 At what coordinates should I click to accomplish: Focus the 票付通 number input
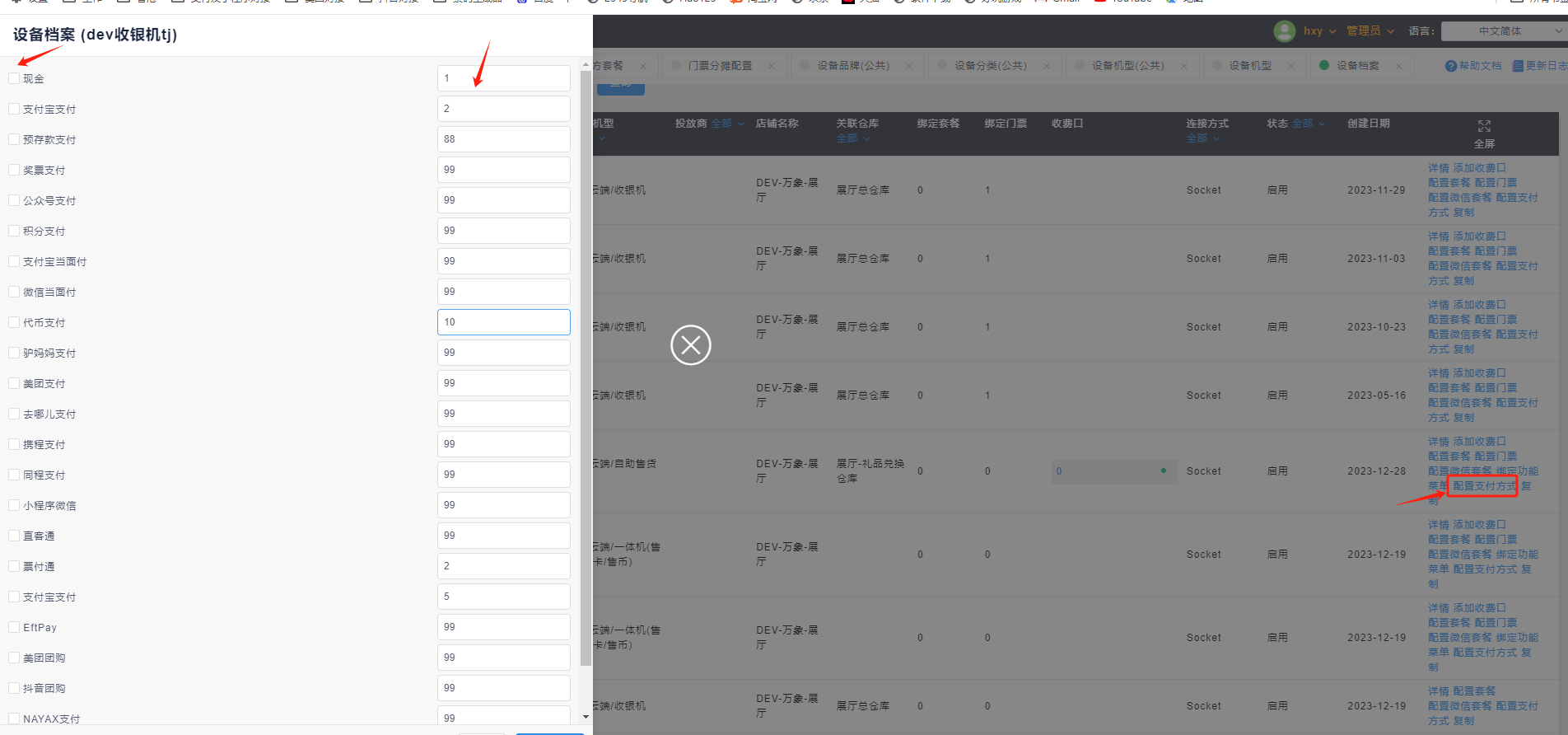(504, 566)
